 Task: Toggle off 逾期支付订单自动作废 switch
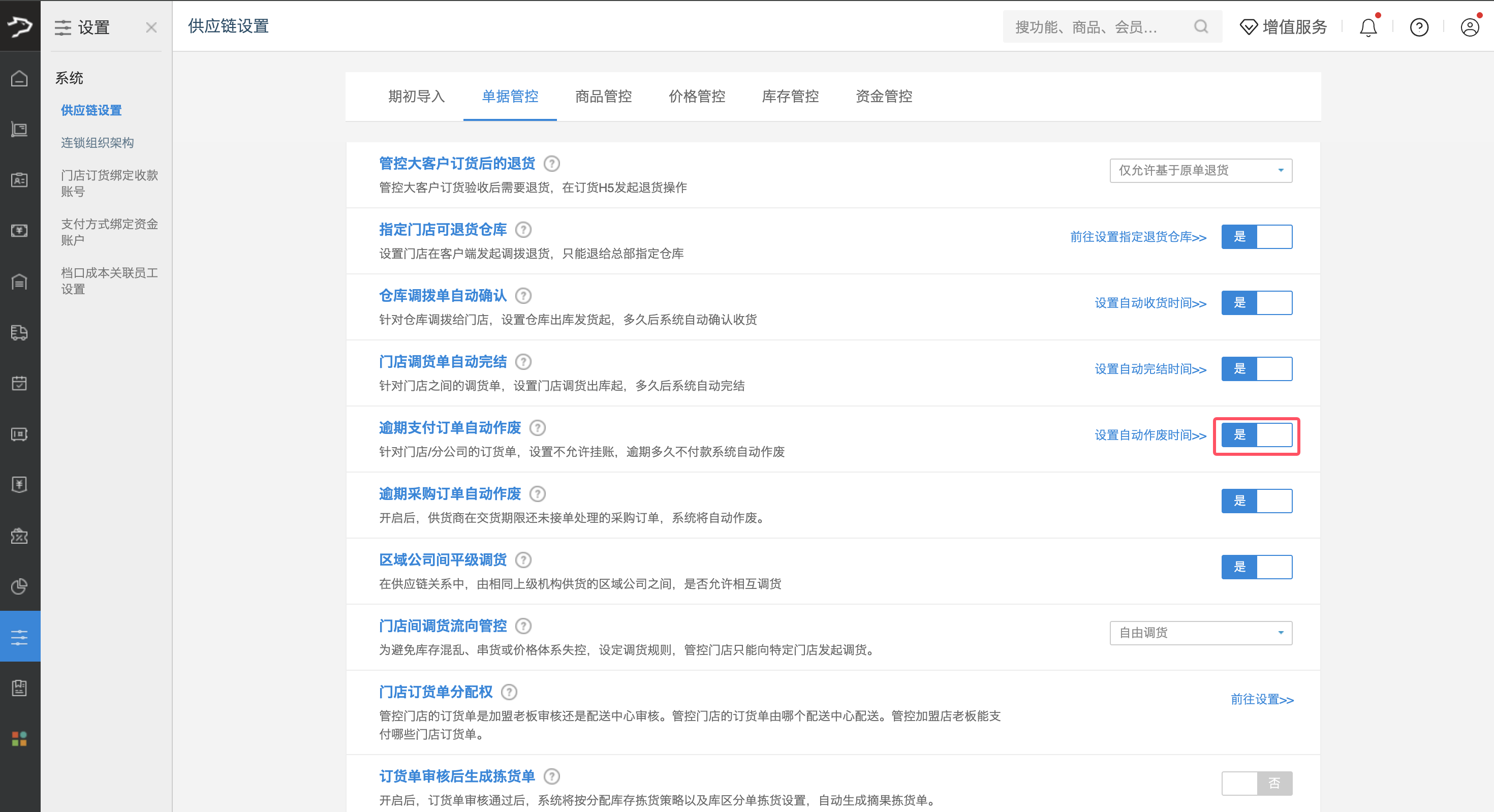(1256, 435)
